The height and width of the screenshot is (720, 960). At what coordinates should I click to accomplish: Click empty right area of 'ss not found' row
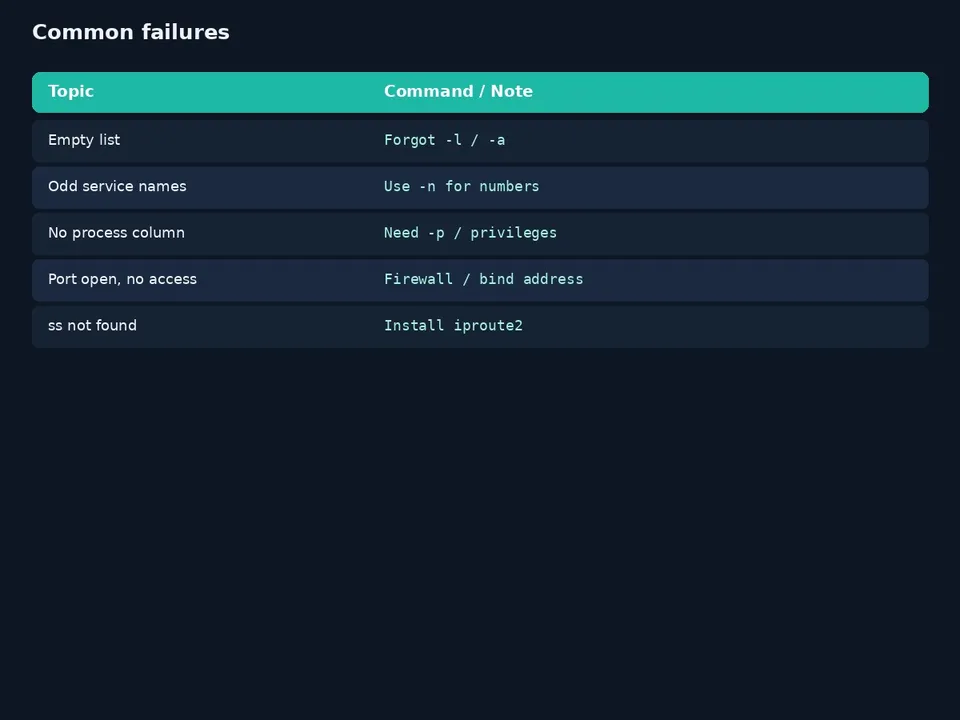tap(735, 327)
